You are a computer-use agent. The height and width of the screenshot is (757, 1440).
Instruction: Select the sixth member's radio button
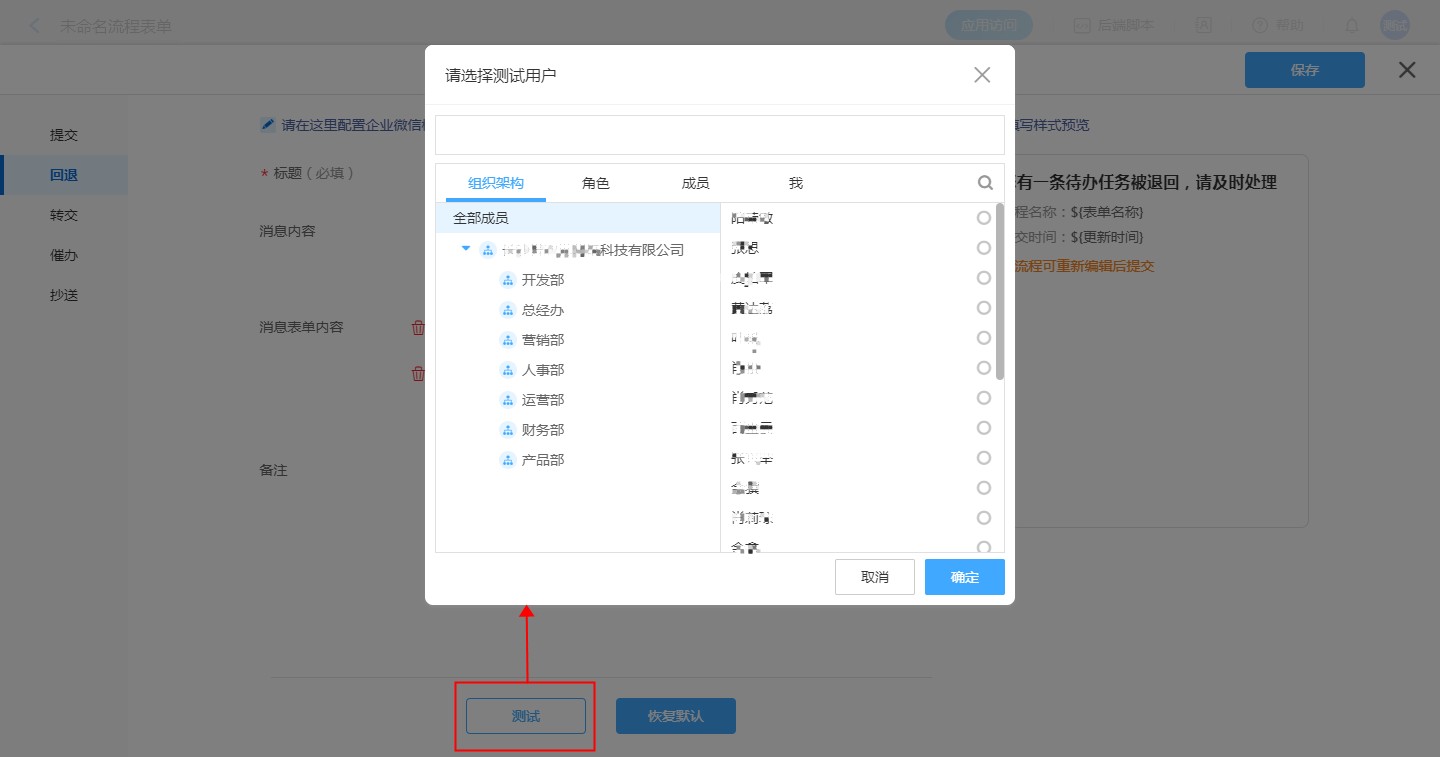coord(984,368)
